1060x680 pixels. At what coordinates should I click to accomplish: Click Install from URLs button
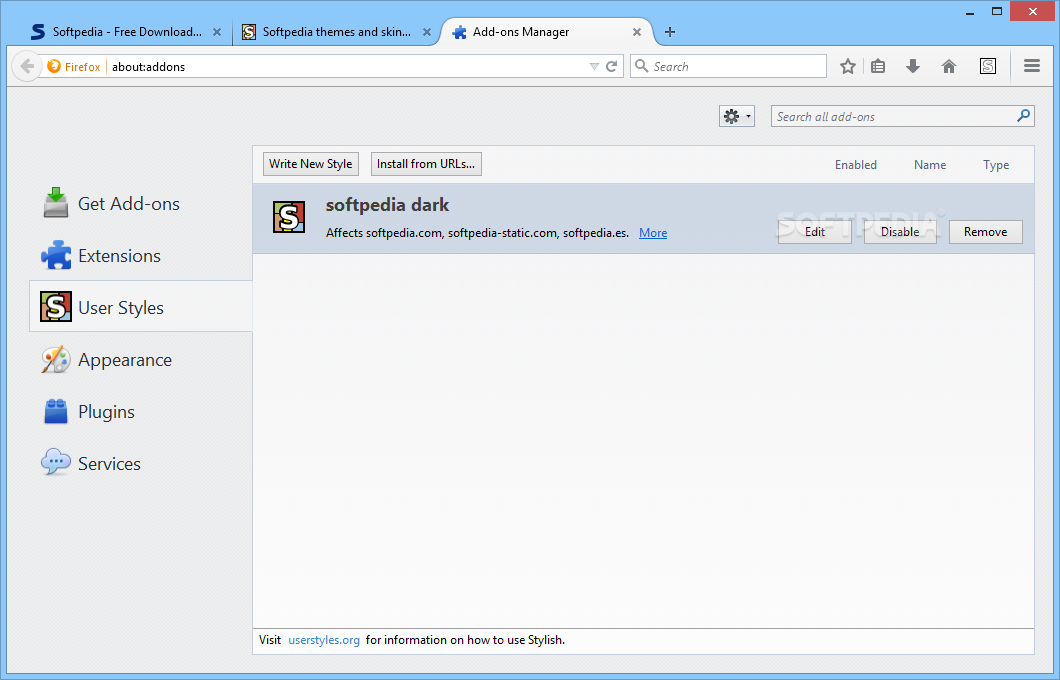click(x=426, y=164)
